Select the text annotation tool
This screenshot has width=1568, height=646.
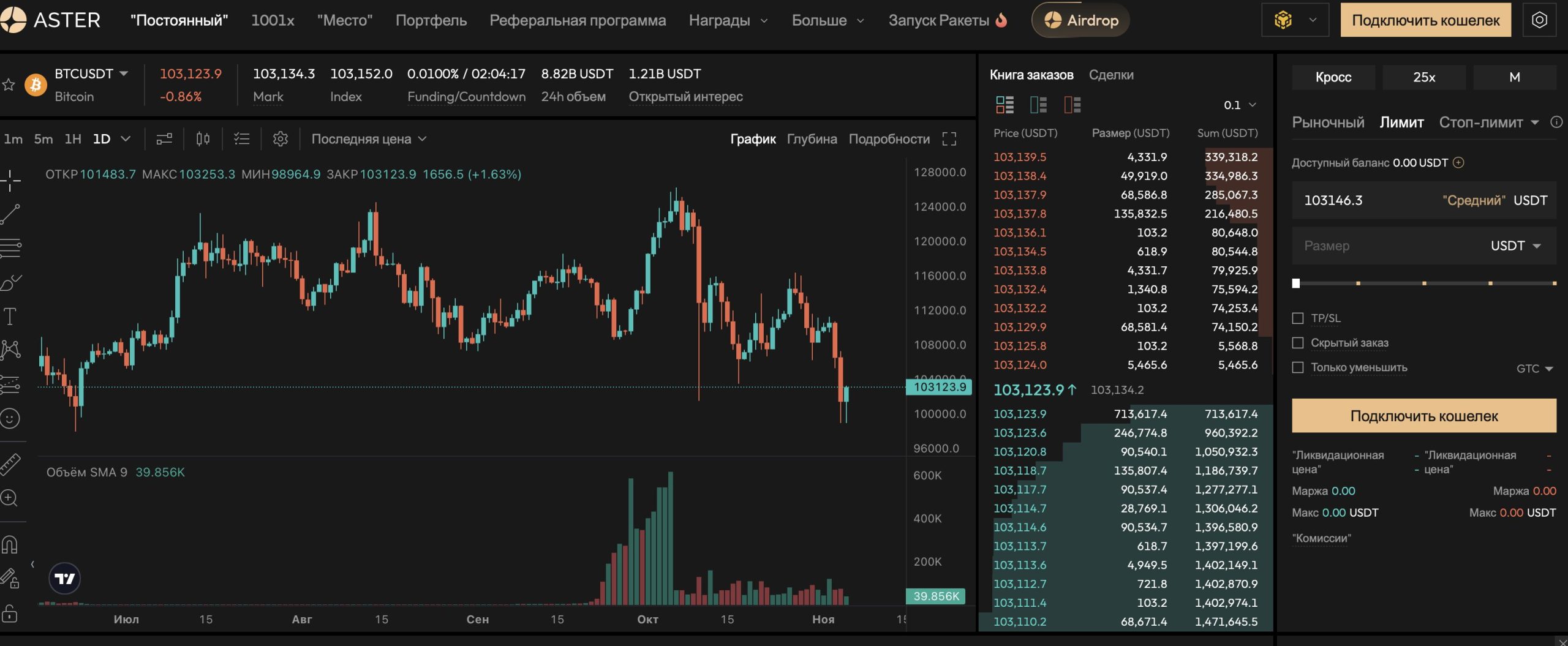(10, 317)
